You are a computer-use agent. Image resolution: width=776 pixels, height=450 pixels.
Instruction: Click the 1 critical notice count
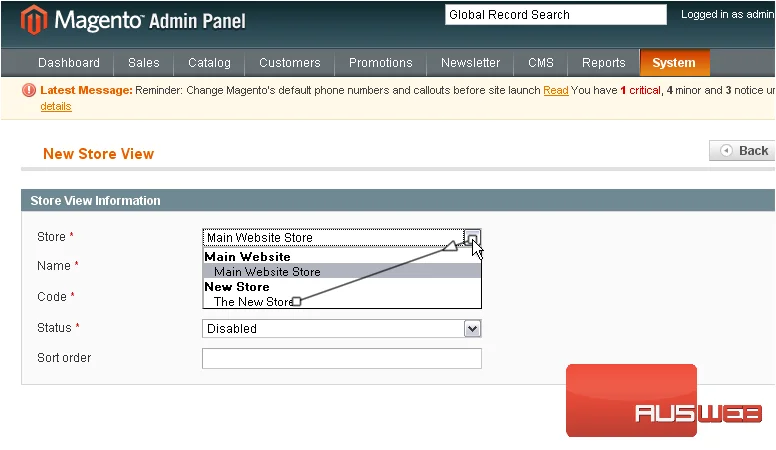point(640,91)
